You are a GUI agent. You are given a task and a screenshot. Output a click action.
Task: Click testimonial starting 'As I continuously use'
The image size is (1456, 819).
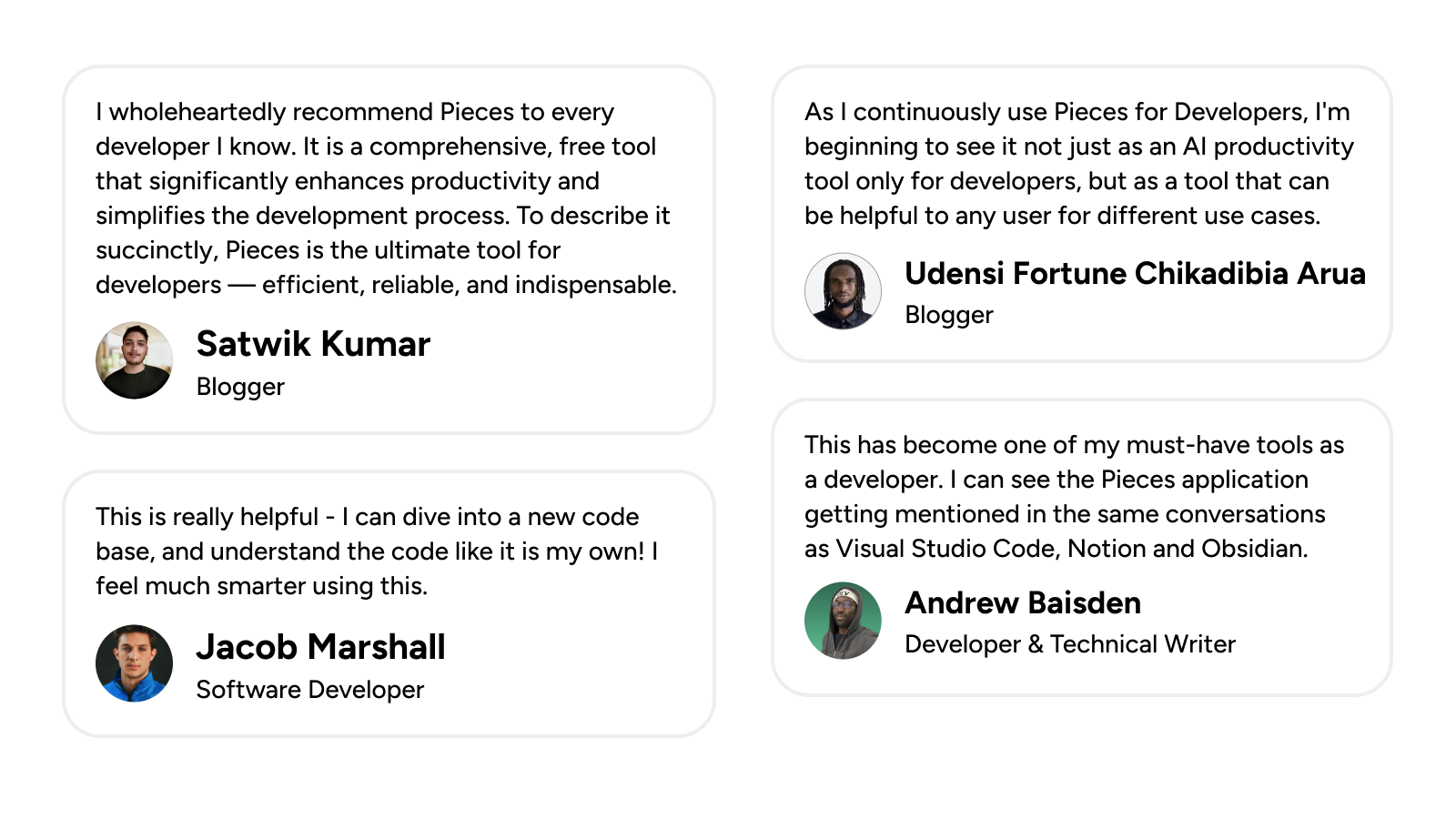click(1079, 164)
